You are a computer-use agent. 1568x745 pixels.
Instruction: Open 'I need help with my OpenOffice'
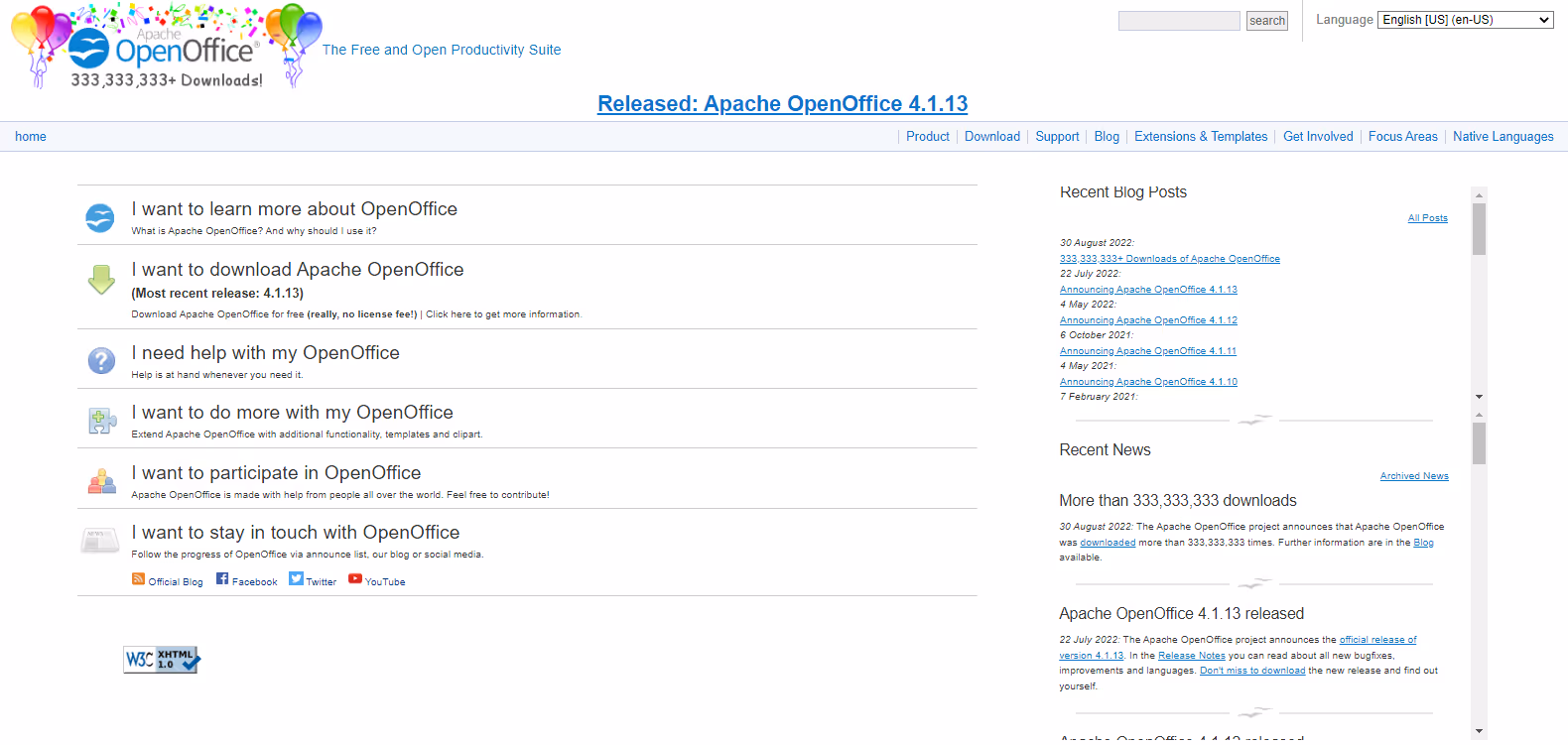[266, 353]
